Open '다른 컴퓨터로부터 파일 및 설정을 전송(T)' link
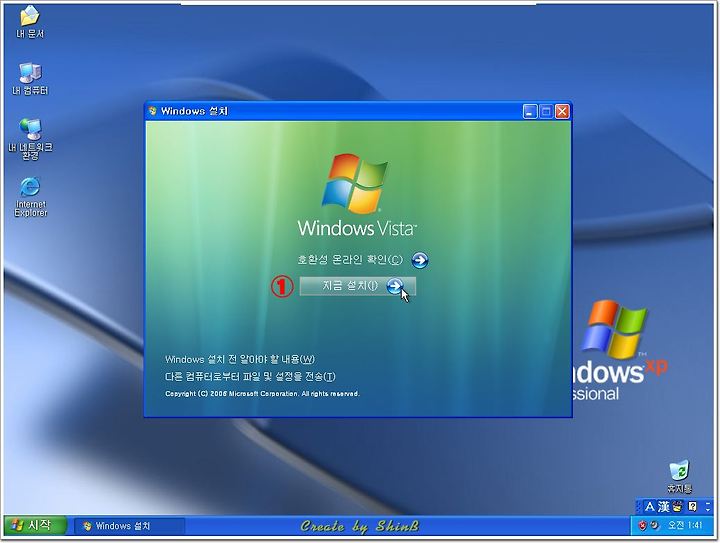 click(250, 376)
